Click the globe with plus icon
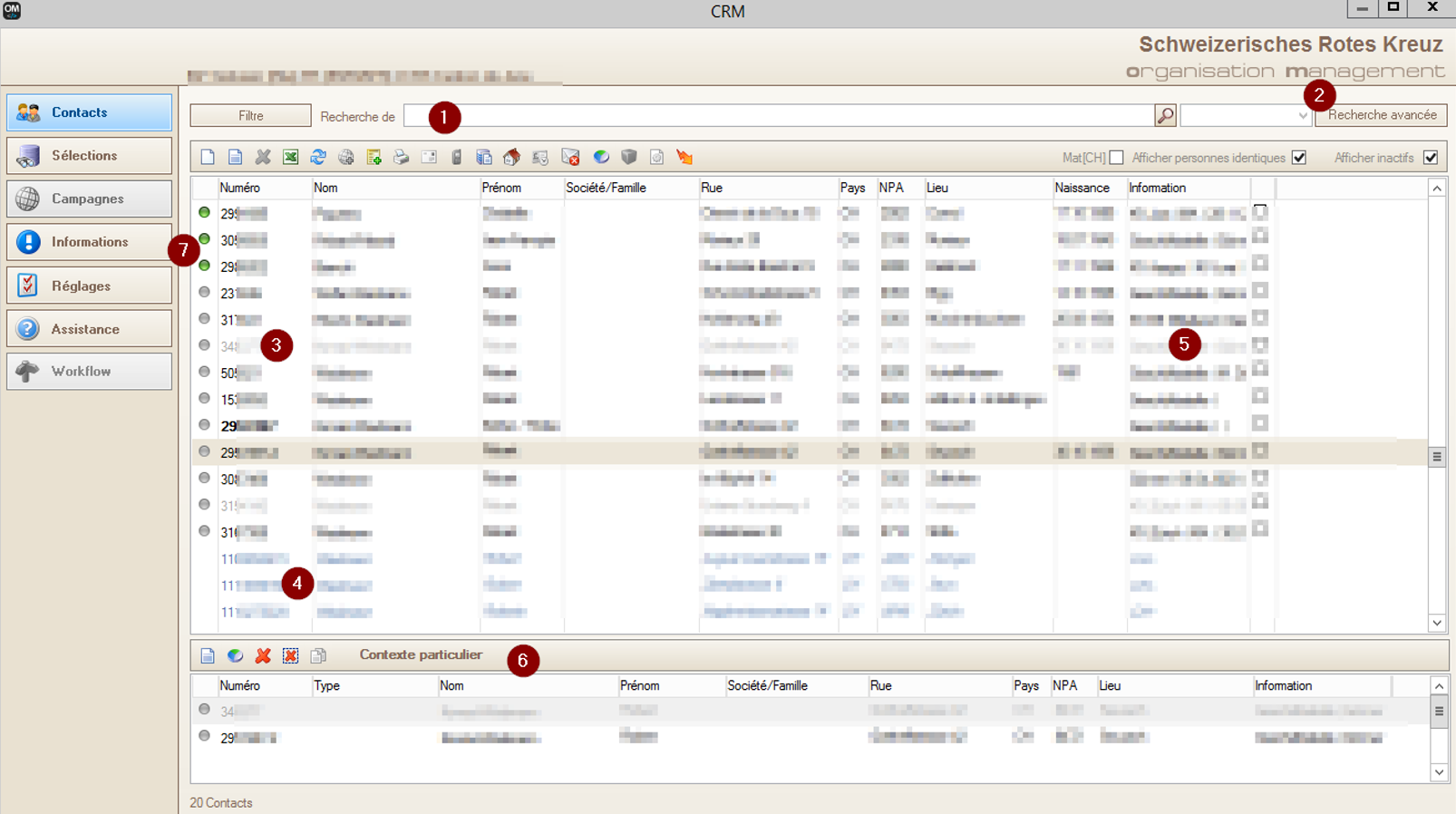This screenshot has height=814, width=1456. point(345,158)
